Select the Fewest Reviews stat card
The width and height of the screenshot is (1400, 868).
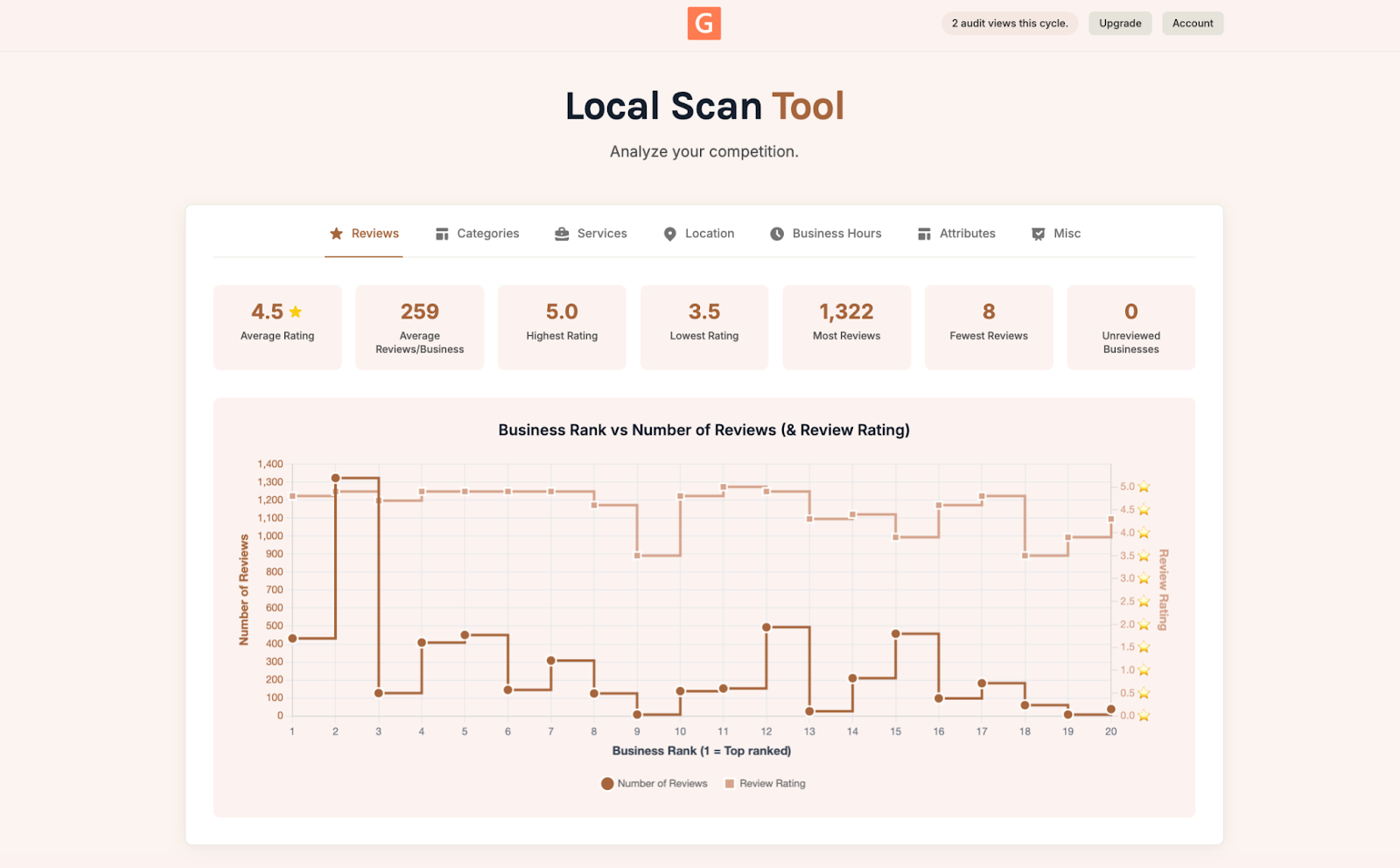(988, 326)
